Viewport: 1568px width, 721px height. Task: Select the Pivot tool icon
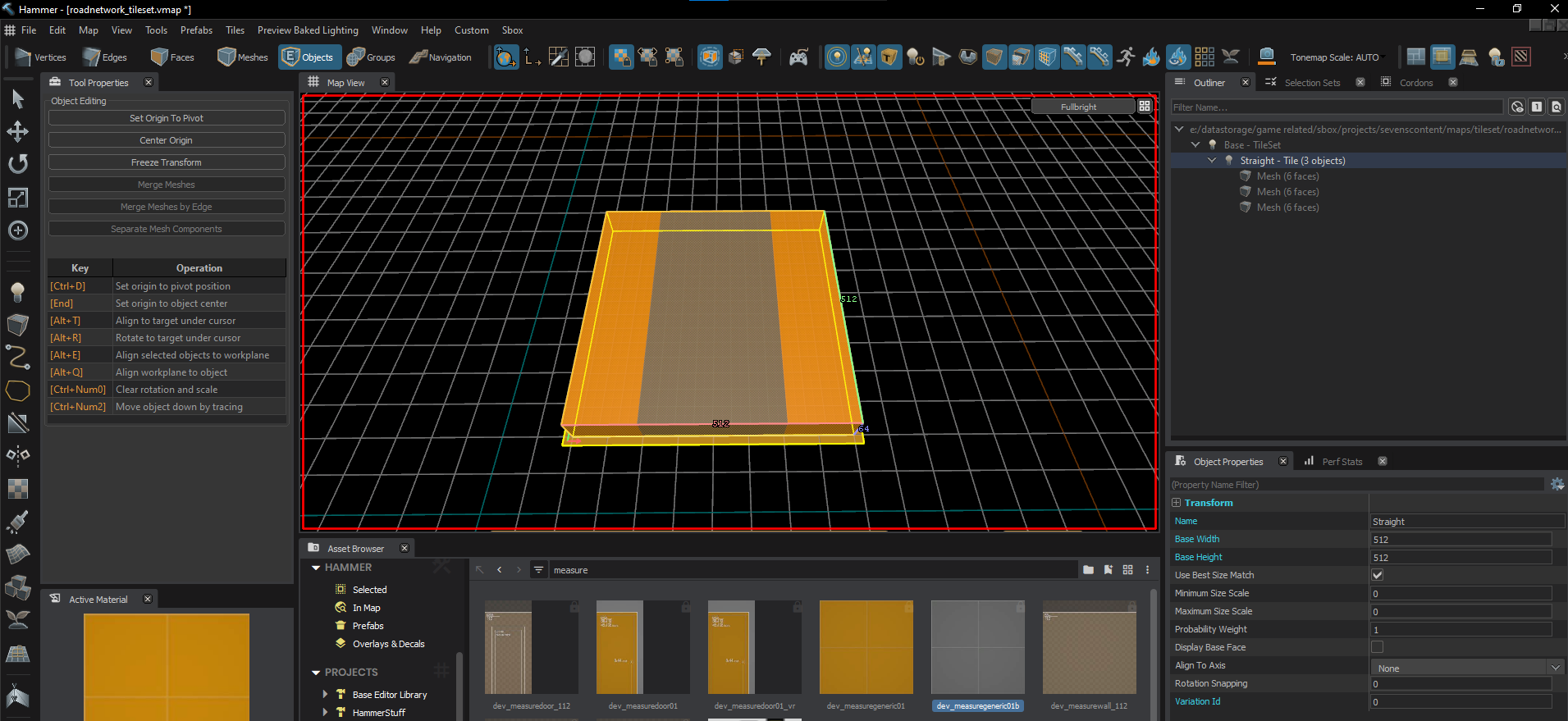[x=17, y=230]
